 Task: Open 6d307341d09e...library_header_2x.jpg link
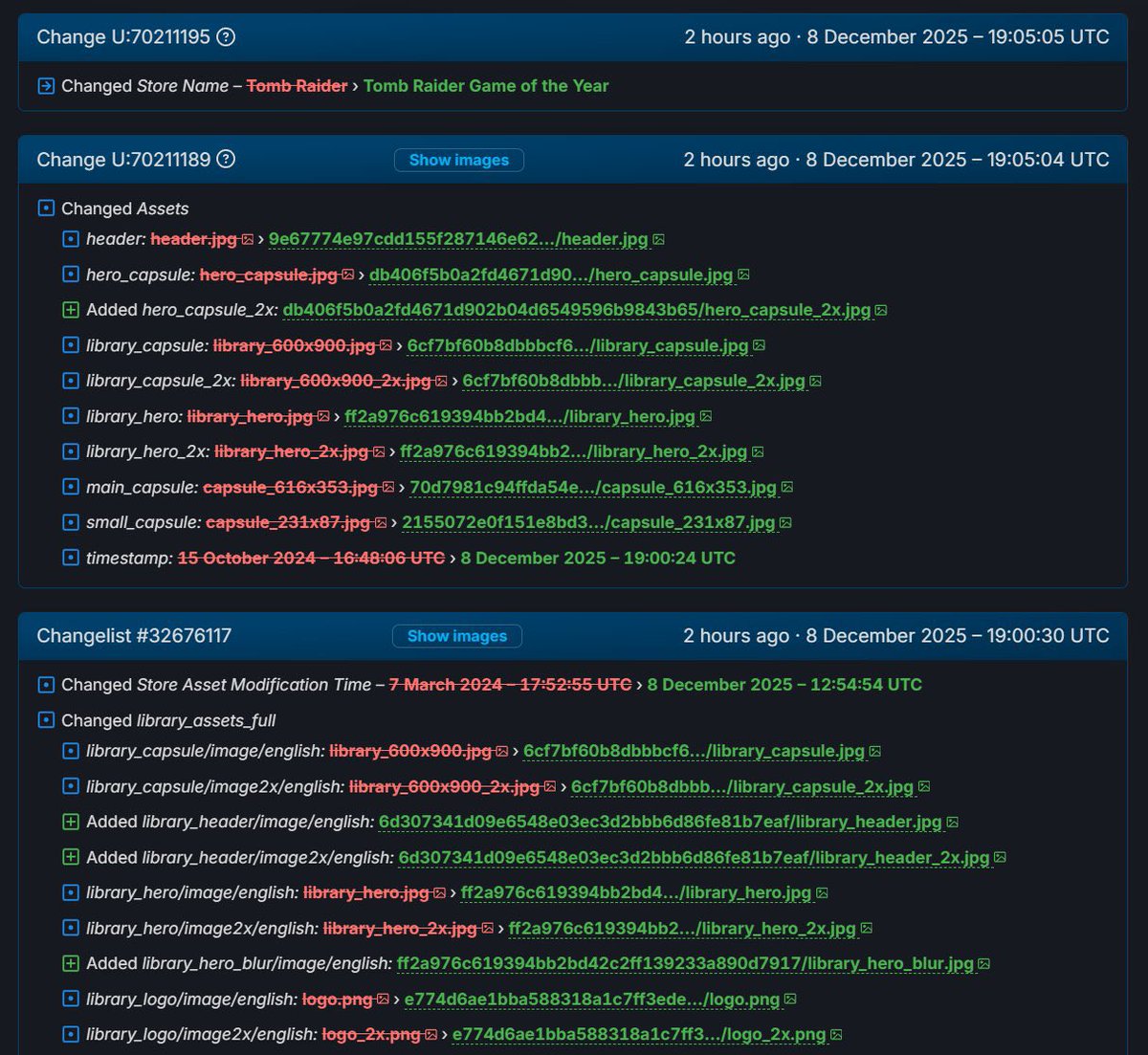click(694, 857)
